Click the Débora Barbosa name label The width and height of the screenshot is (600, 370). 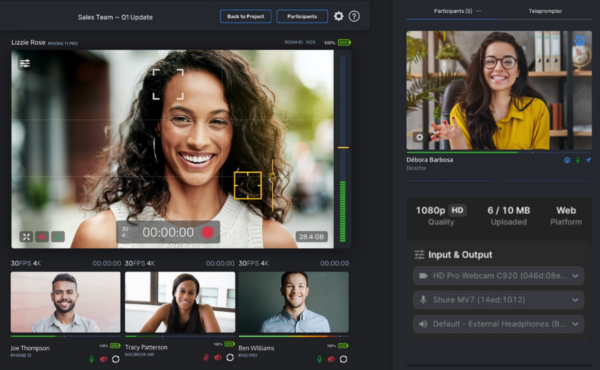click(x=430, y=160)
